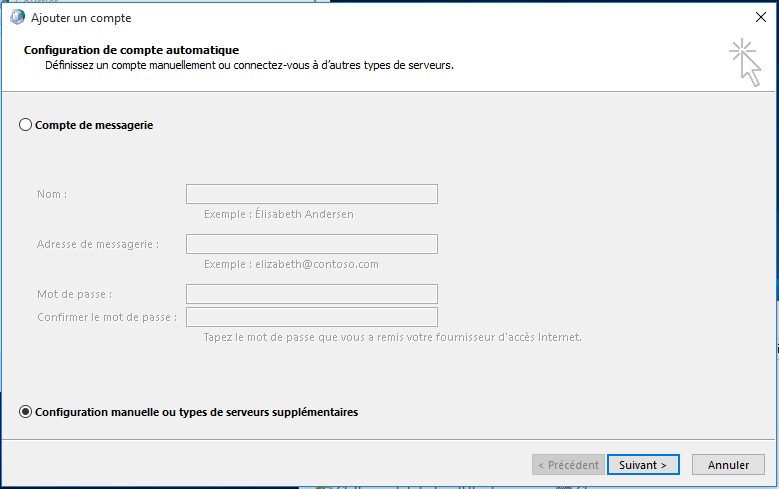Select Configuration manuelle ou types de serveurs
The image size is (779, 489).
26,412
